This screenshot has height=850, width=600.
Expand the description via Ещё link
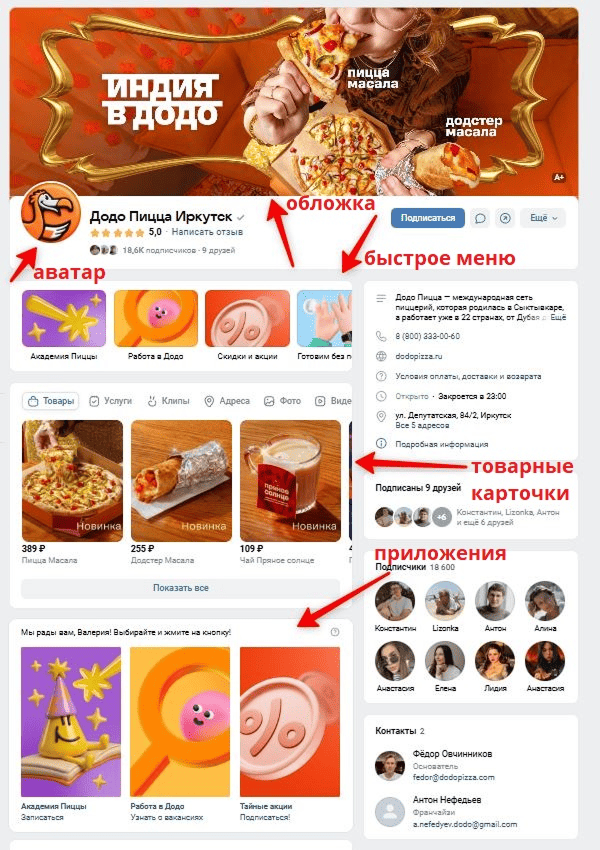pos(558,318)
